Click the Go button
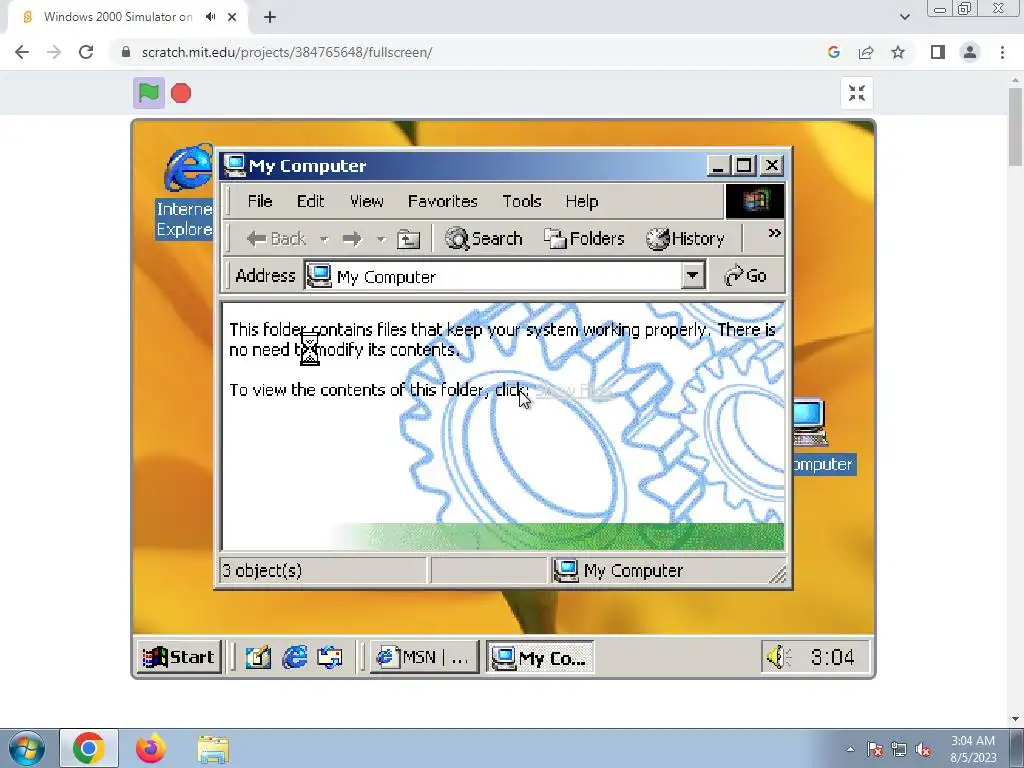Viewport: 1024px width, 768px height. pyautogui.click(x=746, y=276)
